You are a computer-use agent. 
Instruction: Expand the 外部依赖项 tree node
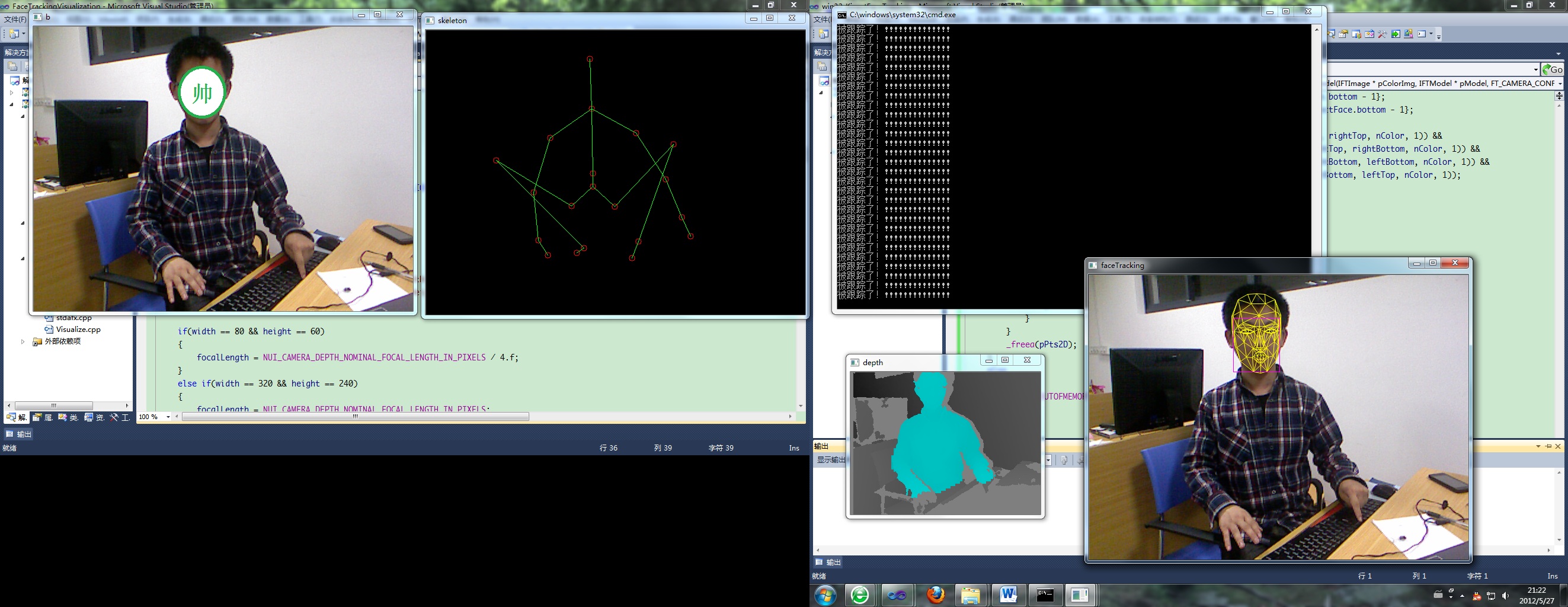click(x=23, y=341)
